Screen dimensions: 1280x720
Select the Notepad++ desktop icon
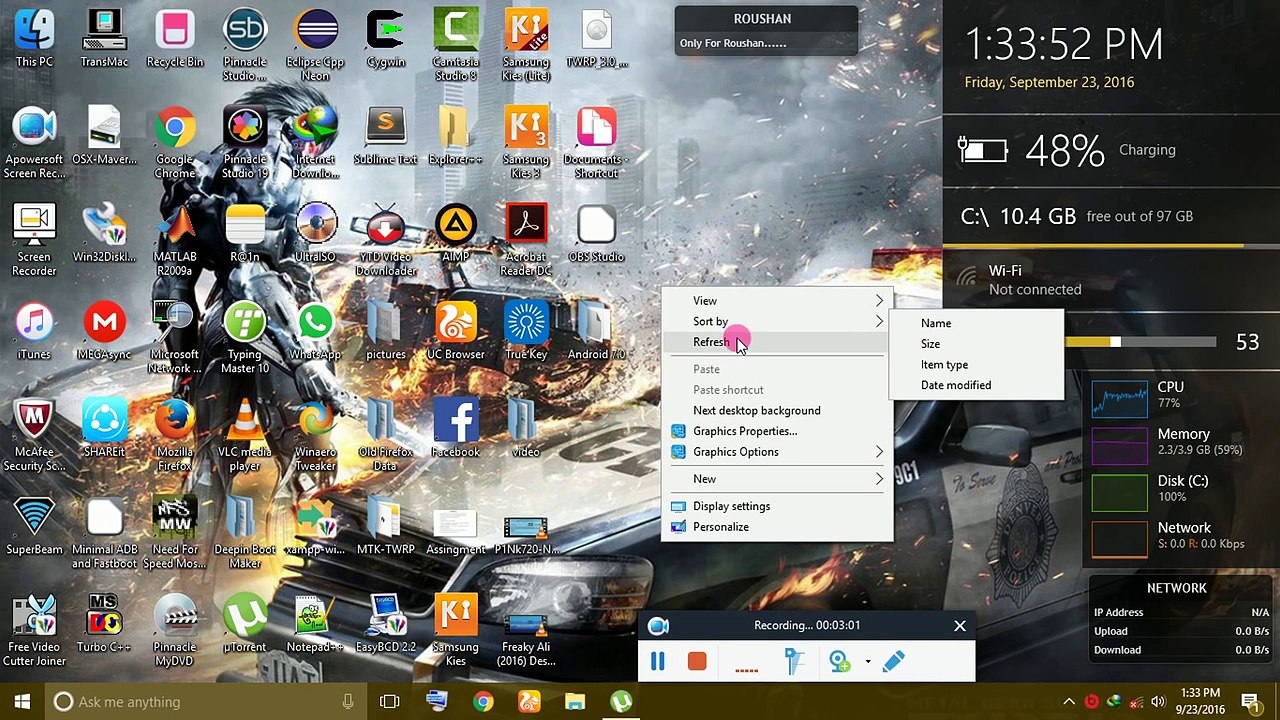coord(315,625)
